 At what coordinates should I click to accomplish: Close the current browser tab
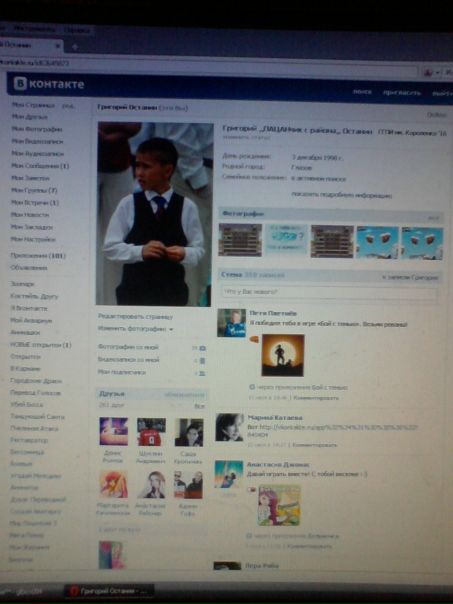[58, 46]
